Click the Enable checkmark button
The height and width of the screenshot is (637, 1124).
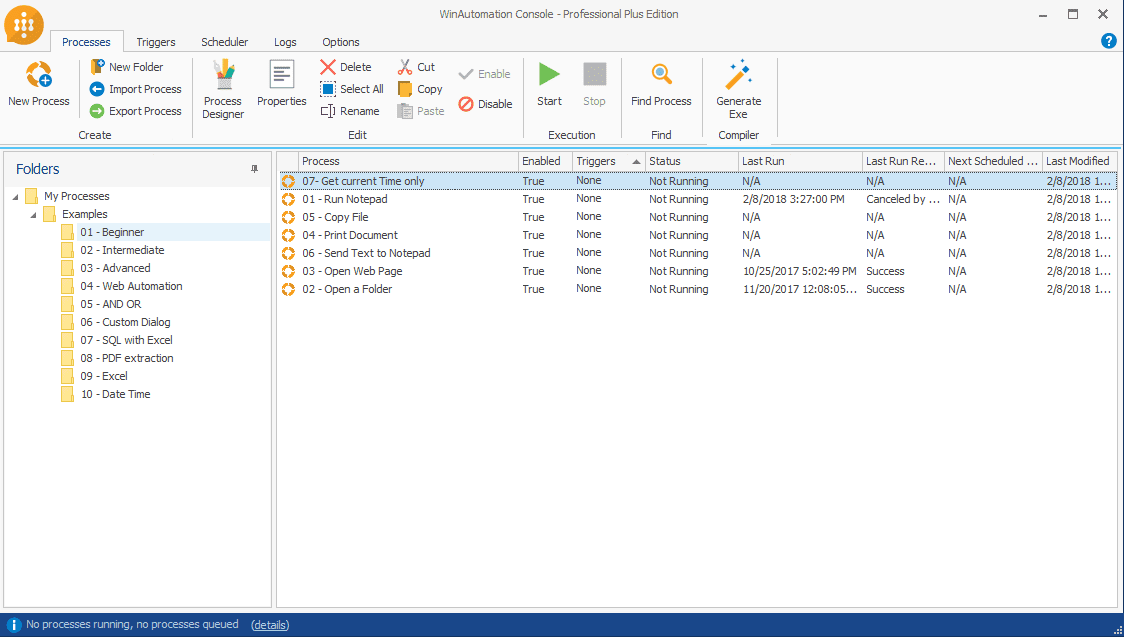(485, 74)
